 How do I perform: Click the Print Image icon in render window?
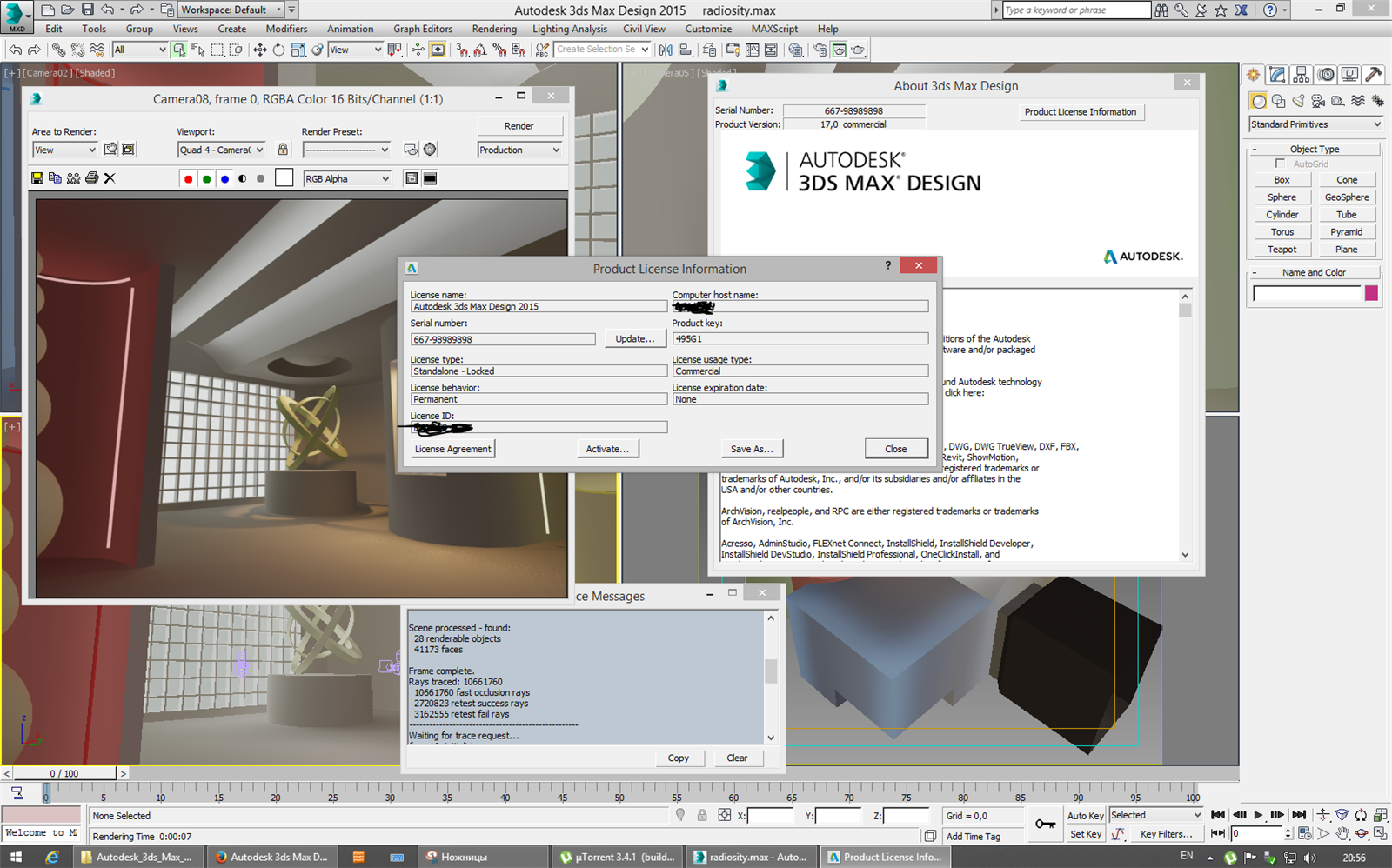tap(91, 178)
